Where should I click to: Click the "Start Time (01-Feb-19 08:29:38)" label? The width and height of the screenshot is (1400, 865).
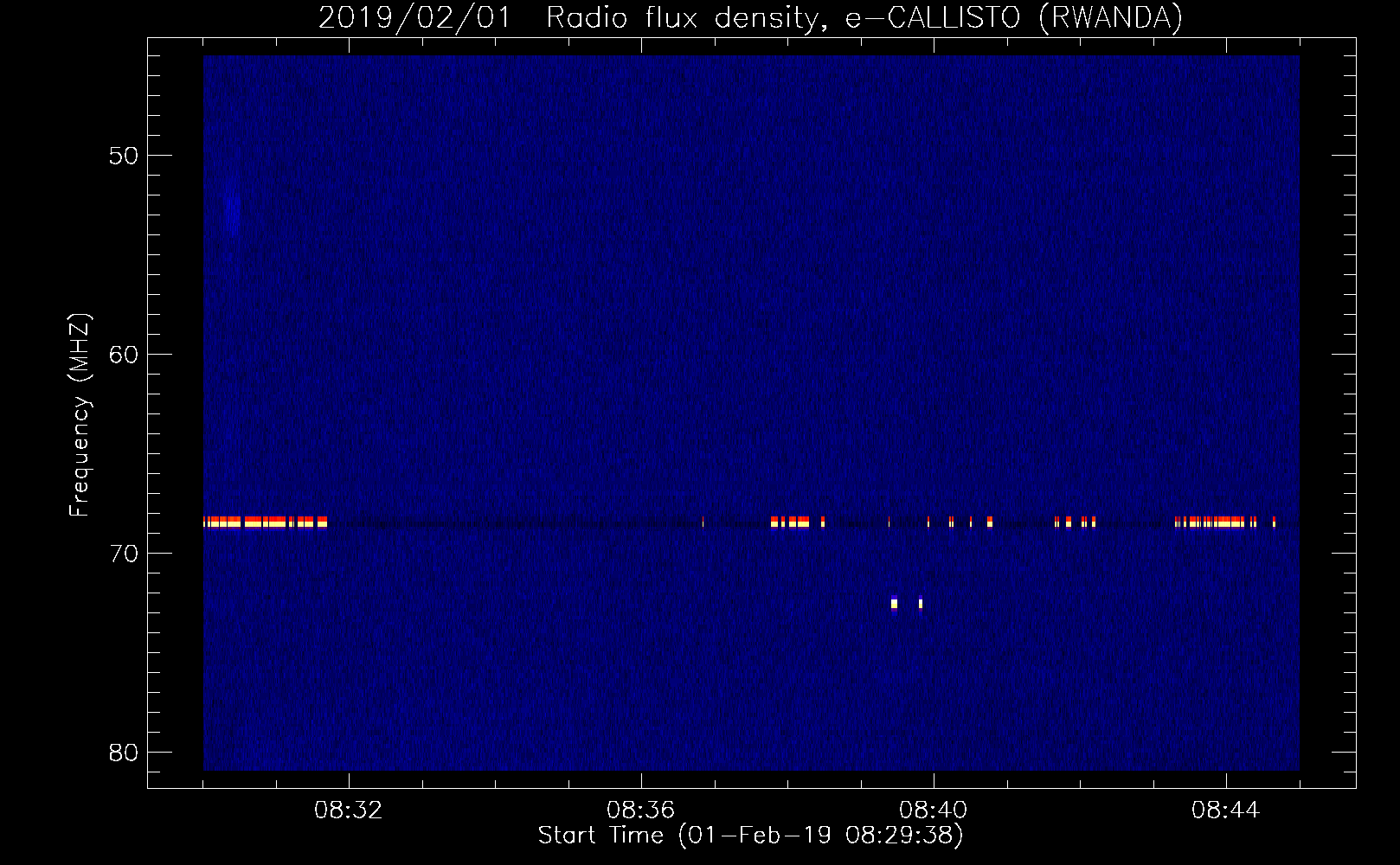(750, 836)
